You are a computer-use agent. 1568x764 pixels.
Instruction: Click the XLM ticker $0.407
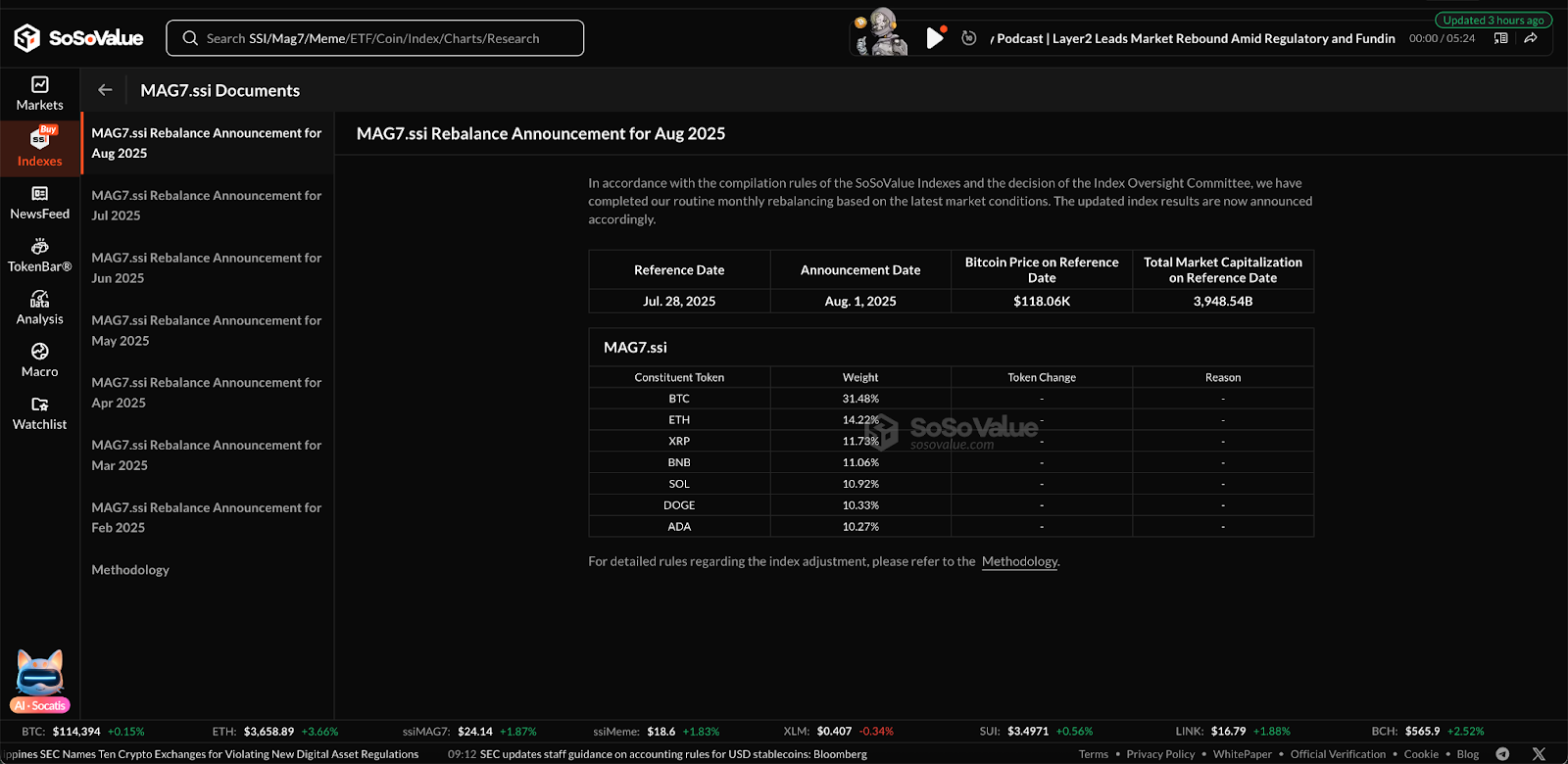click(834, 732)
